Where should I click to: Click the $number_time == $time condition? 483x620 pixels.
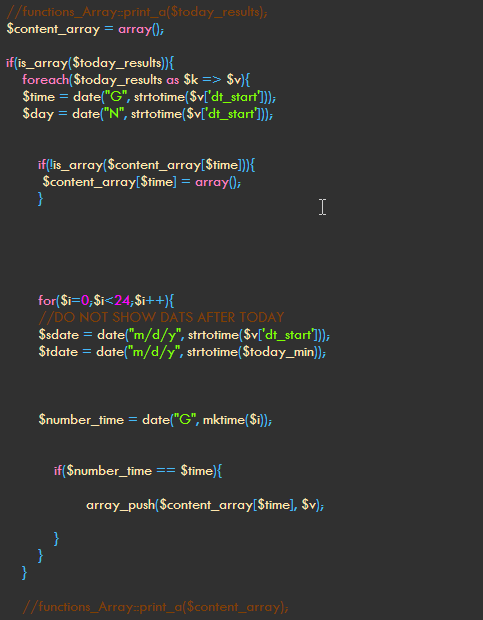140,471
